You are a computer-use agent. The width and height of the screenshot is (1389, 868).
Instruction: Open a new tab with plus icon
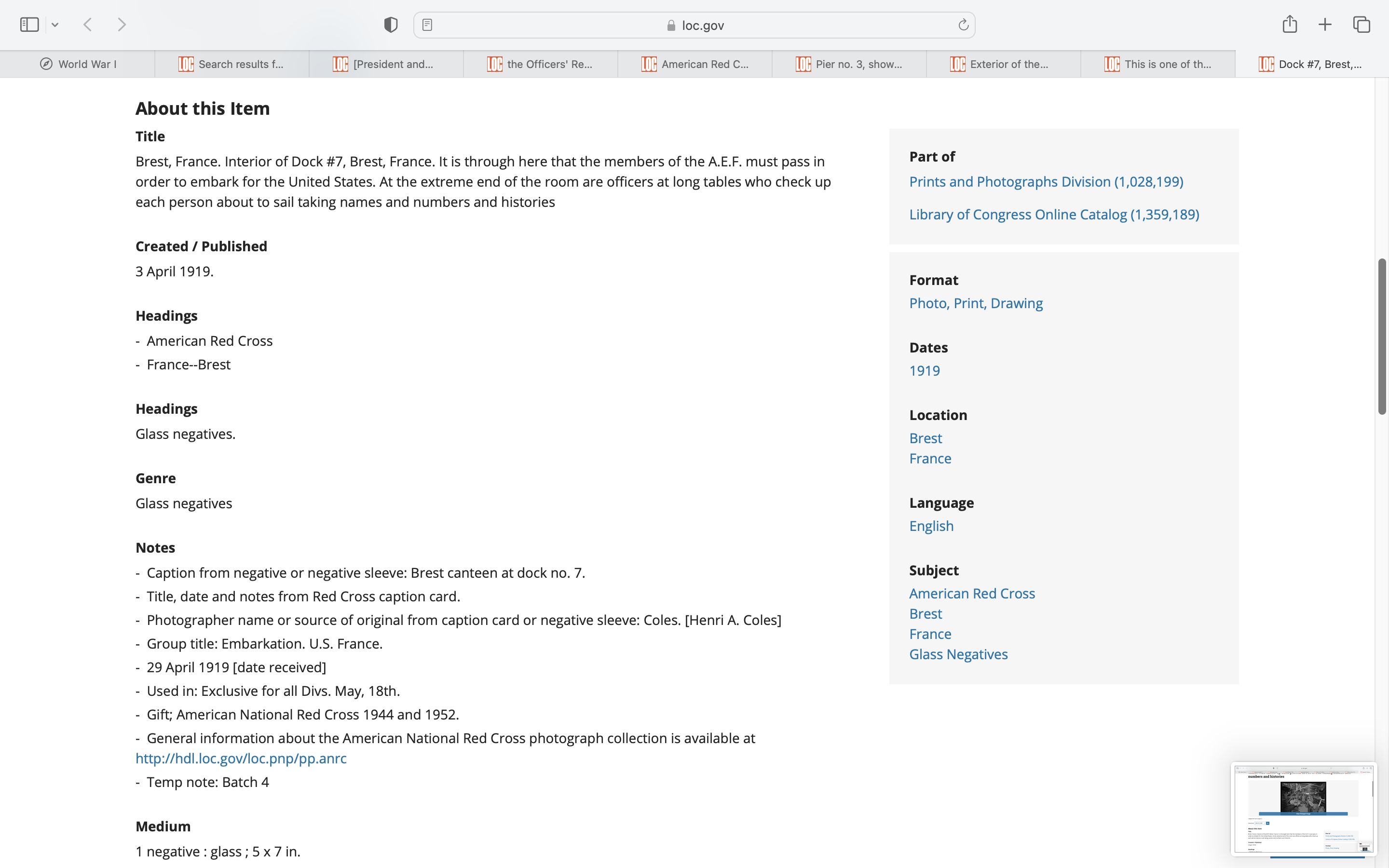click(x=1325, y=25)
